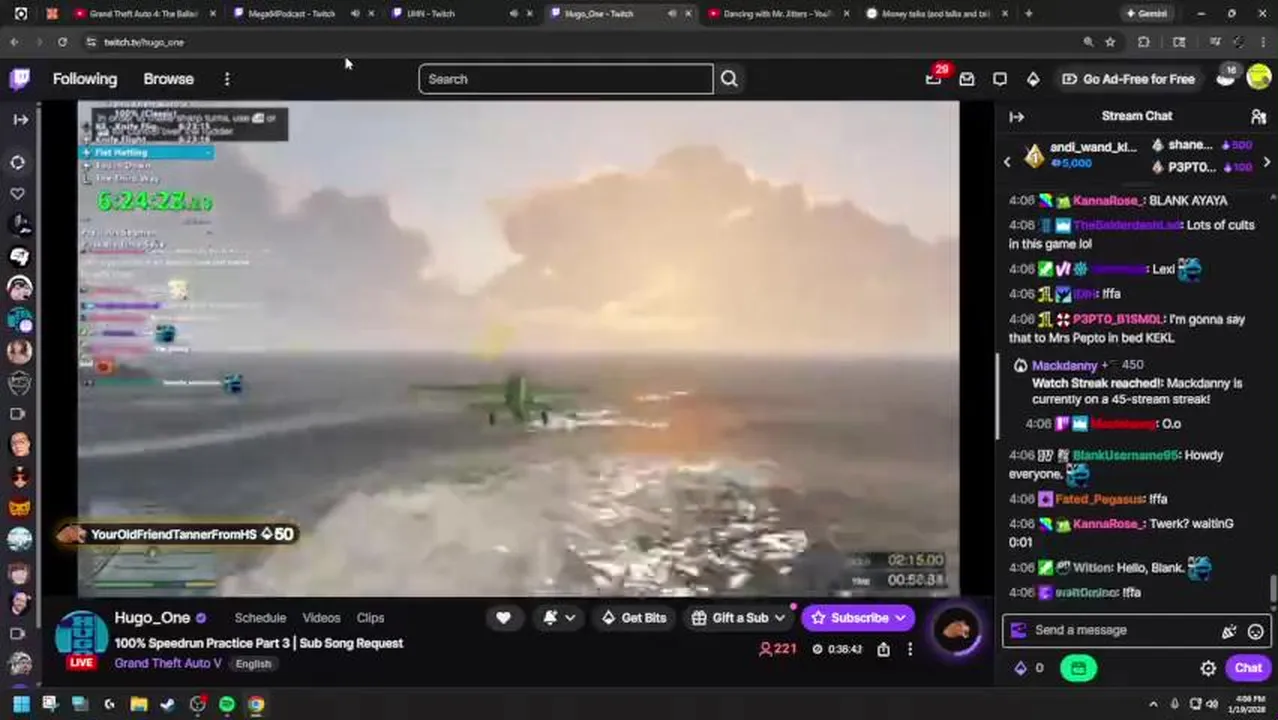Share the stream via share icon
Image resolution: width=1278 pixels, height=720 pixels.
(883, 649)
